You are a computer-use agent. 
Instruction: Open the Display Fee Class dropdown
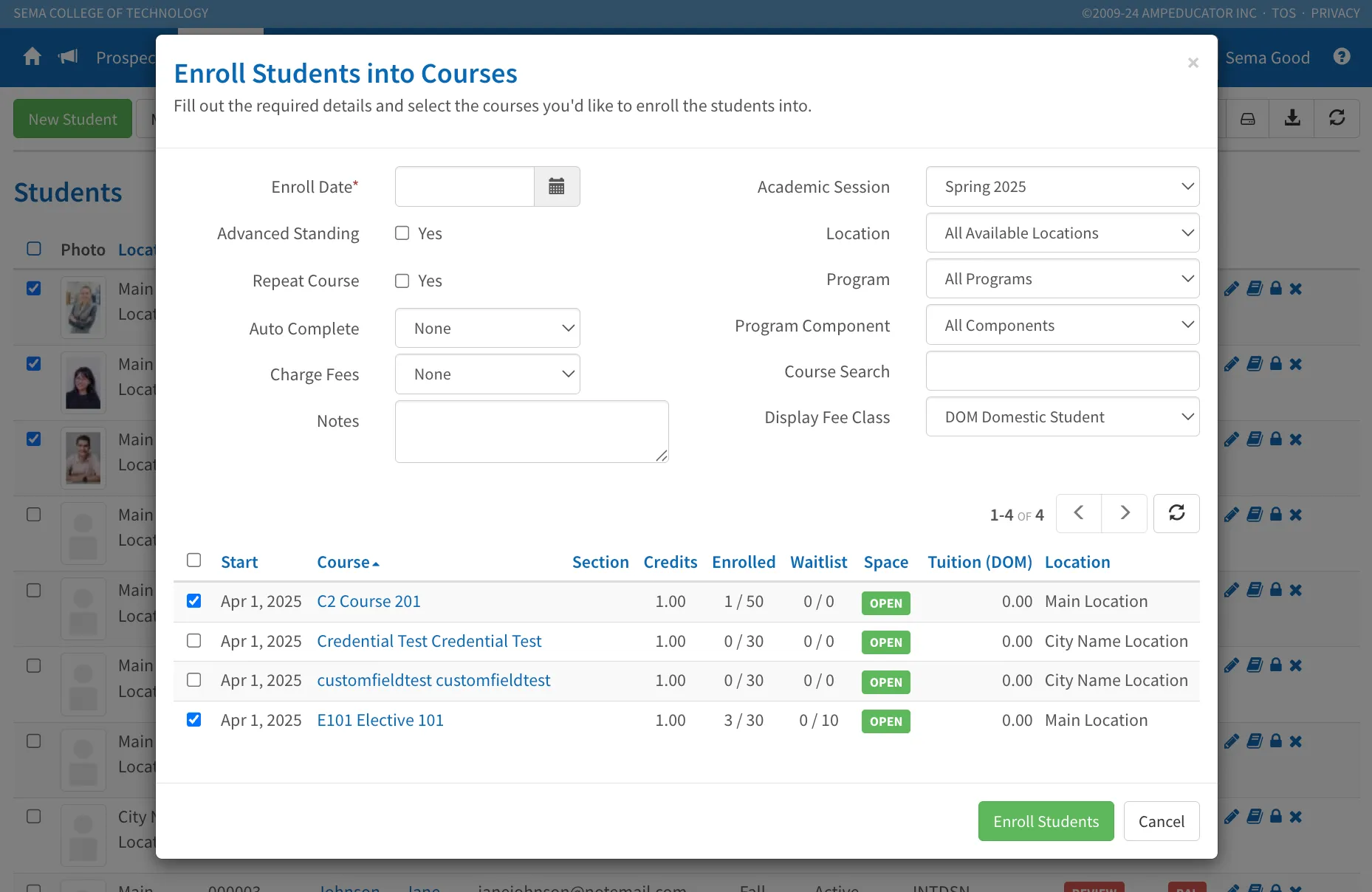pyautogui.click(x=1063, y=416)
